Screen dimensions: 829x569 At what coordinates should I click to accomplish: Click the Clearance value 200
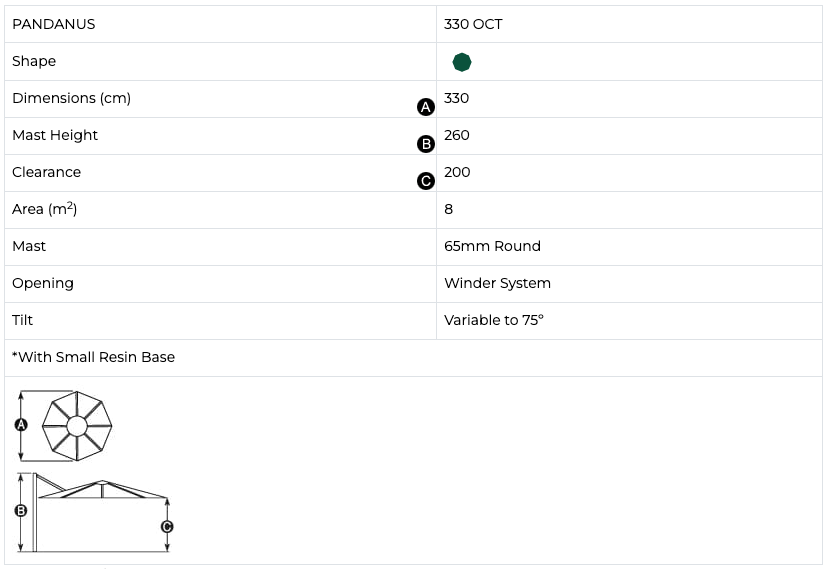pos(457,172)
